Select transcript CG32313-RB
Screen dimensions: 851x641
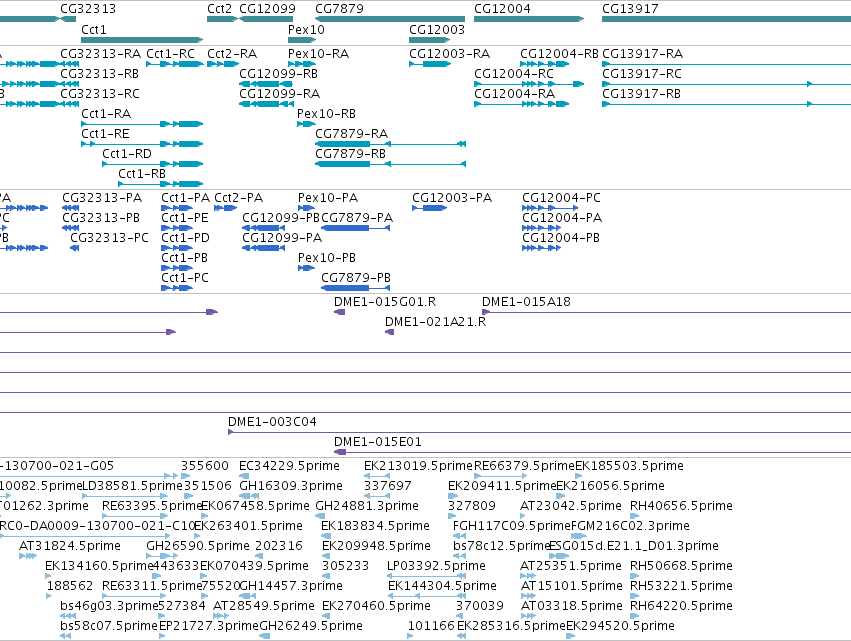click(x=99, y=74)
